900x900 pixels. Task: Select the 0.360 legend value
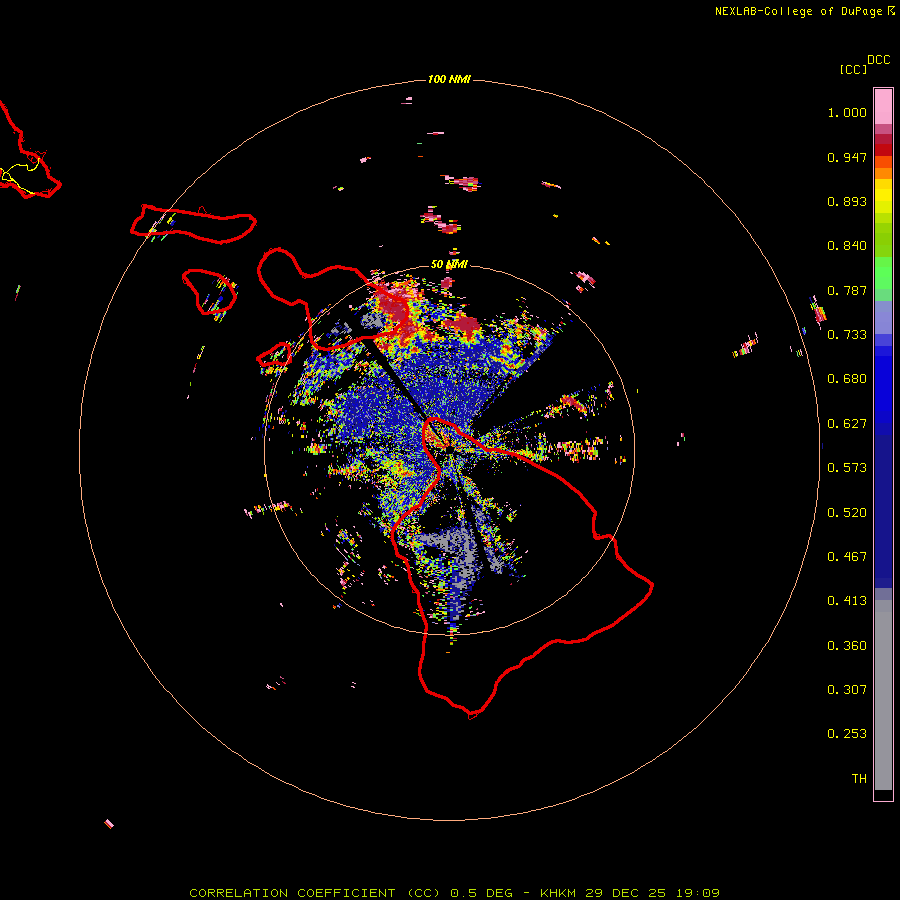click(x=847, y=646)
